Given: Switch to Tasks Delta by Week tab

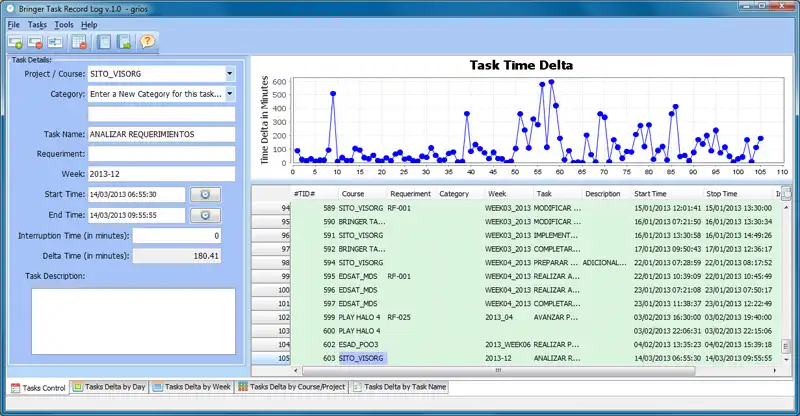Looking at the screenshot, I should pyautogui.click(x=192, y=387).
